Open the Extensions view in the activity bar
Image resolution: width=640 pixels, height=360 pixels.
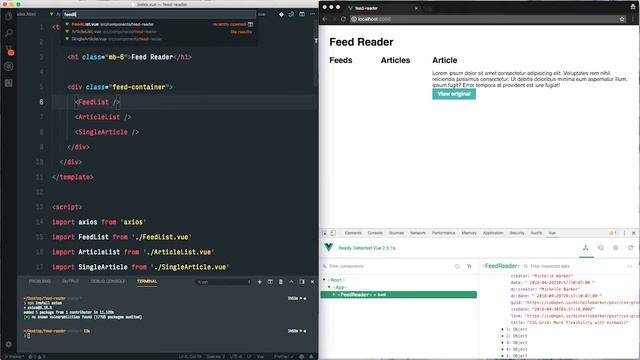click(9, 83)
